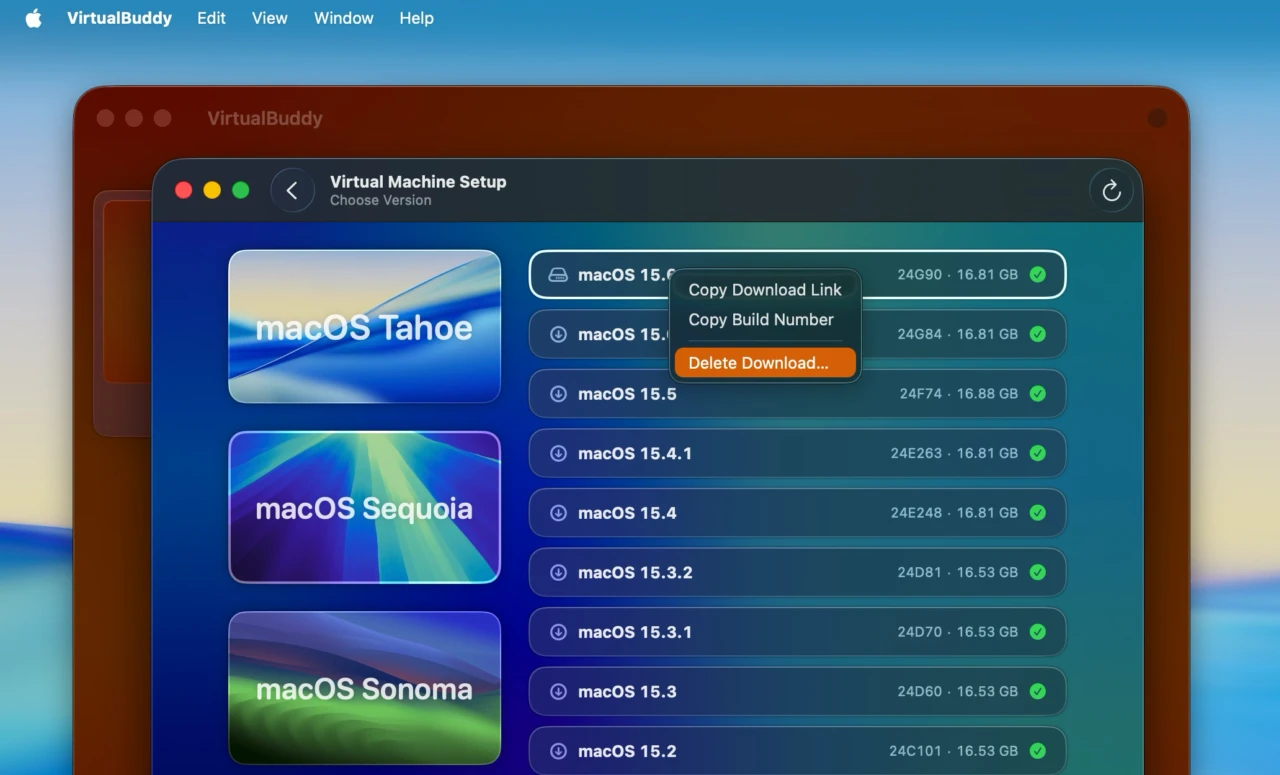Click download icon beside macOS 15.4.1
The height and width of the screenshot is (775, 1280).
pyautogui.click(x=558, y=453)
